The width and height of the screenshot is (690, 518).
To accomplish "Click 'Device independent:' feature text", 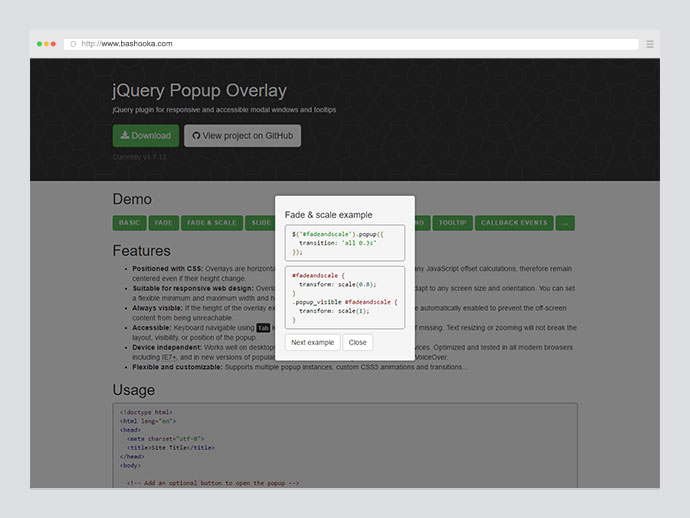I will [167, 347].
